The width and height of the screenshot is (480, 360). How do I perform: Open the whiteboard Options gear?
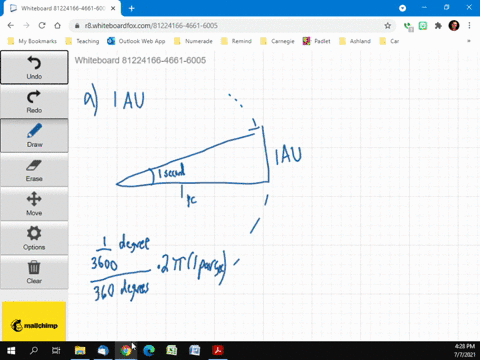[x=34, y=238]
